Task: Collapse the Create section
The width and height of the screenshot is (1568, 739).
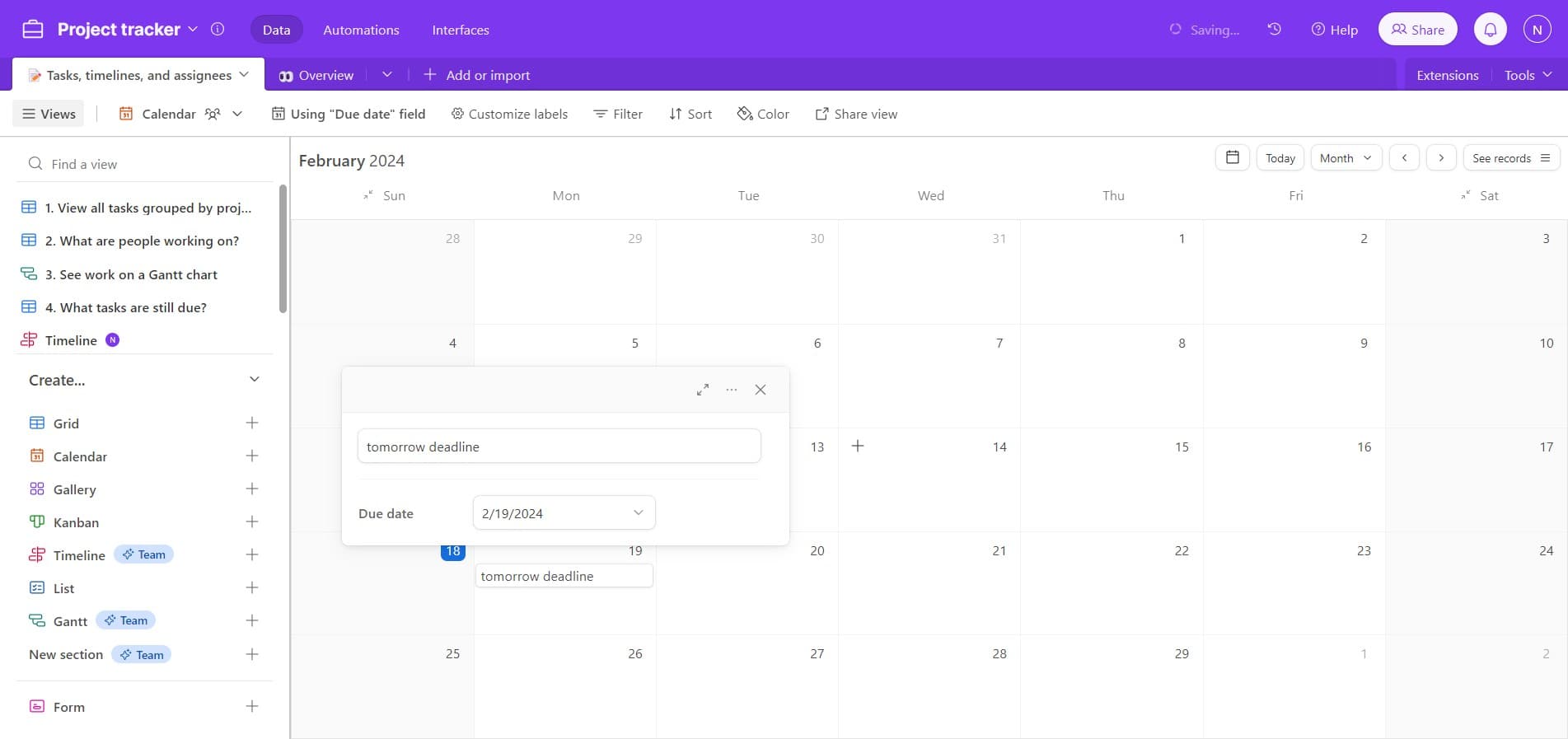Action: pyautogui.click(x=255, y=379)
